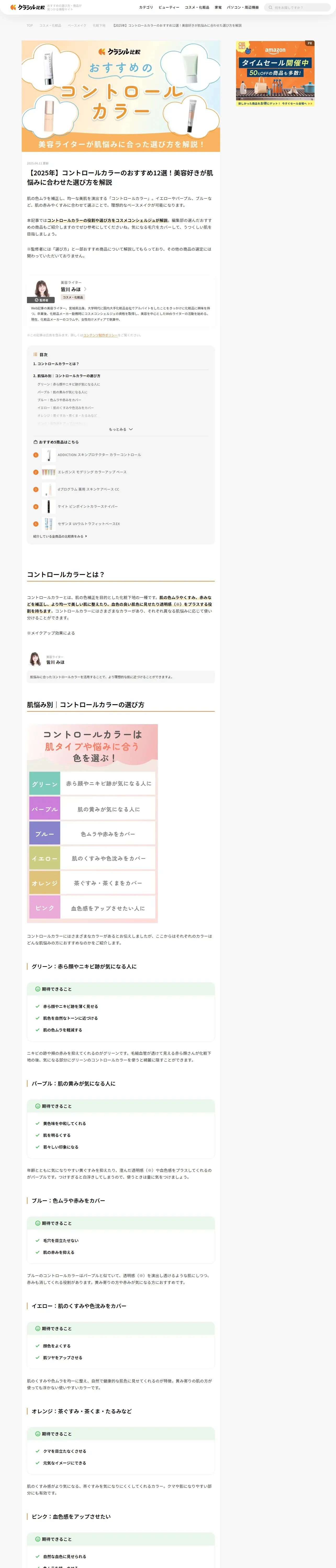Click the small author avatar in the comment box
This screenshot has width=336, height=1568.
(36, 659)
